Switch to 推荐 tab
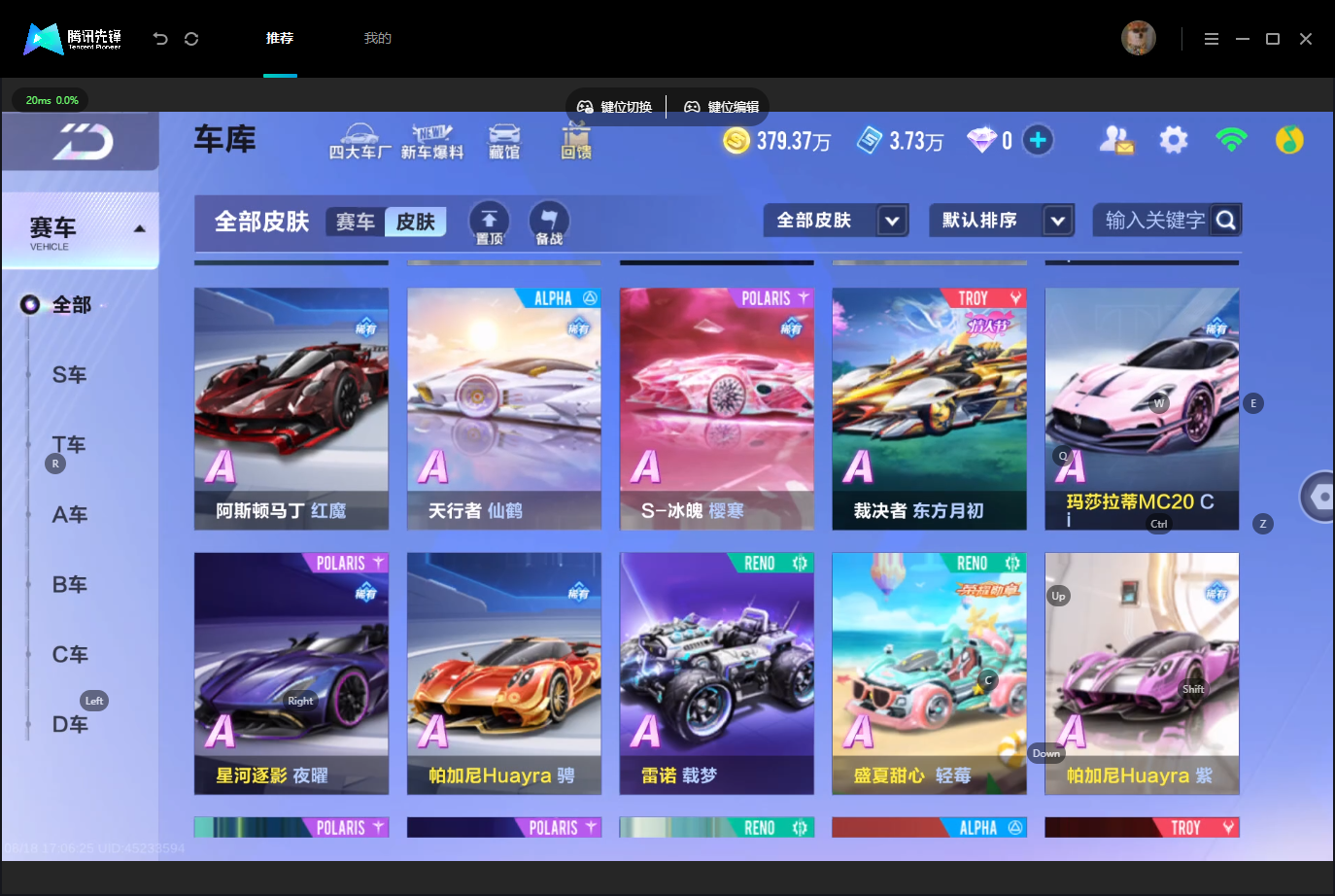The image size is (1335, 896). 280,39
